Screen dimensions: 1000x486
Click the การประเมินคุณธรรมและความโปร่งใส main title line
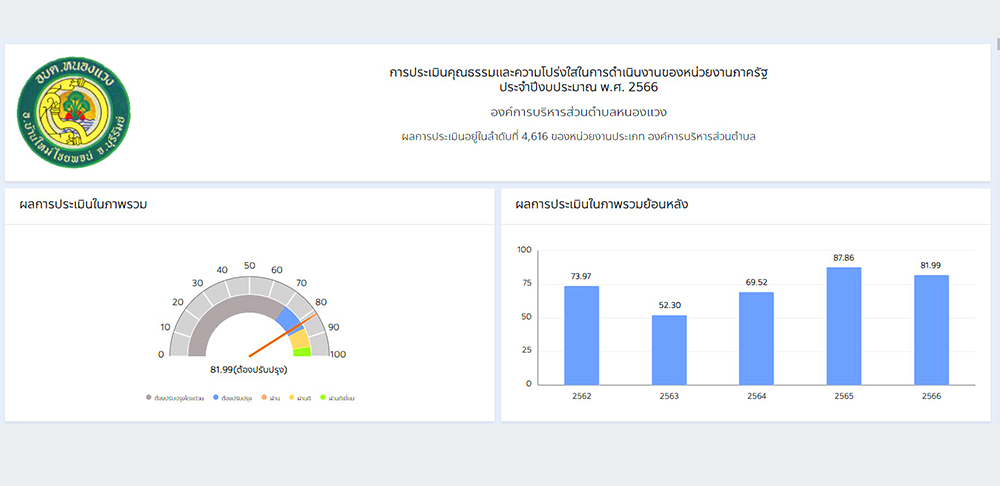pyautogui.click(x=578, y=72)
